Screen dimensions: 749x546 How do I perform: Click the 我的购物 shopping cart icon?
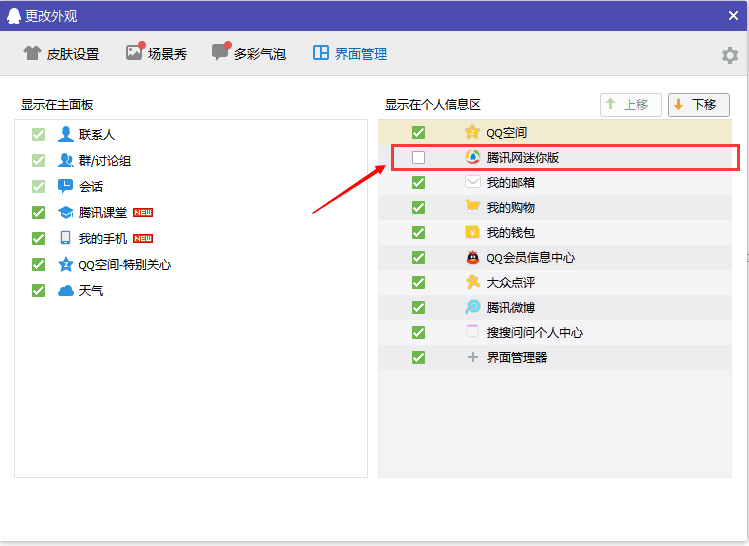pyautogui.click(x=472, y=207)
